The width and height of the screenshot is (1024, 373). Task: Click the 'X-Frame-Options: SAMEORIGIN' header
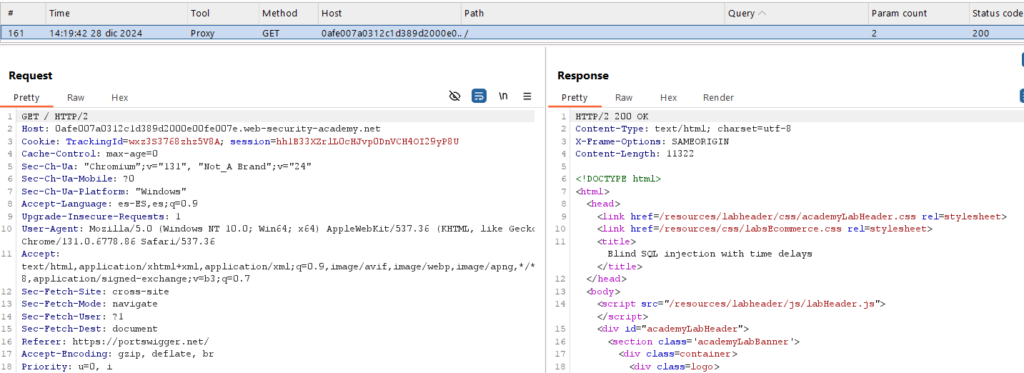(x=652, y=141)
